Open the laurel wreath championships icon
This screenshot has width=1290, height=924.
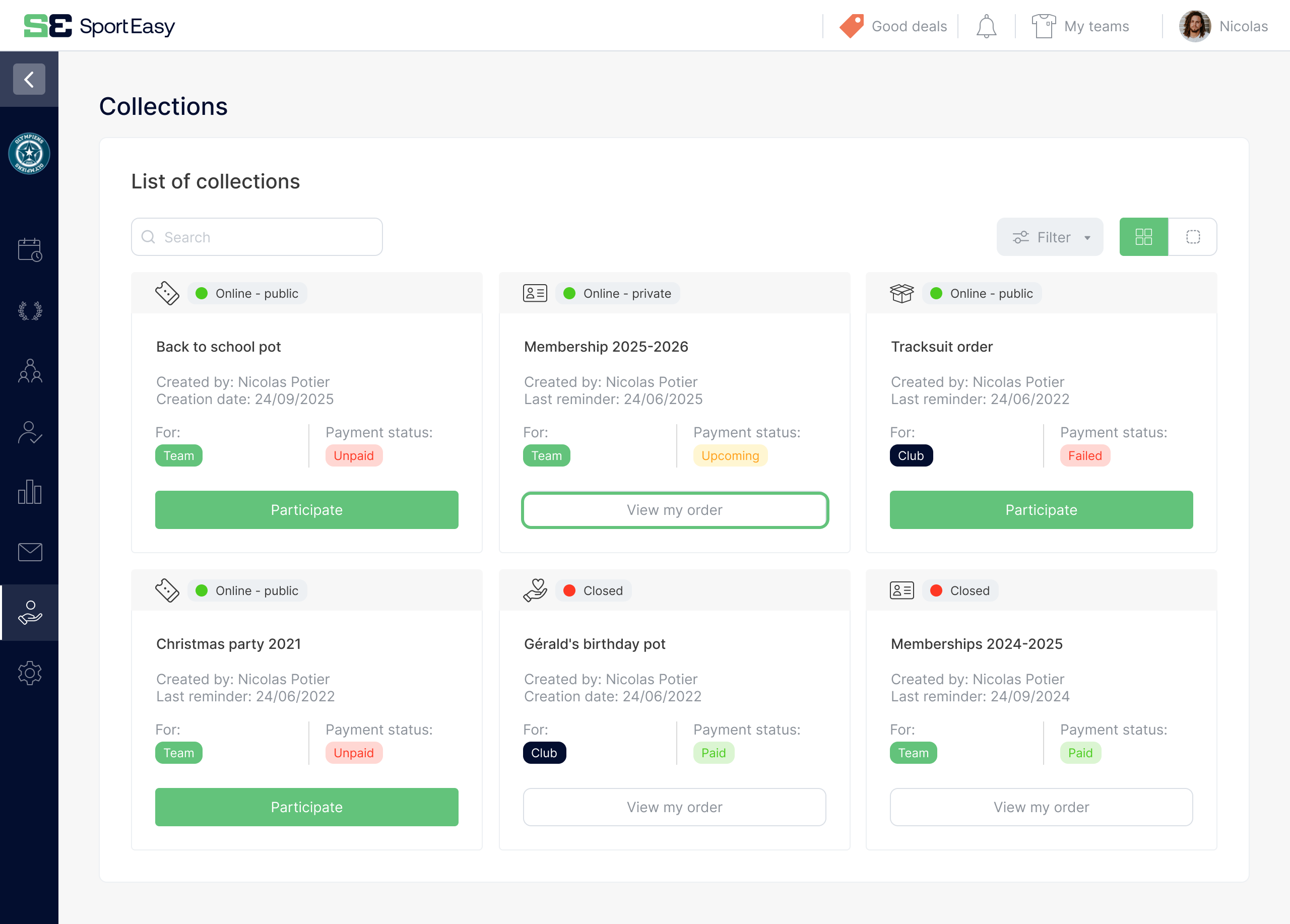[30, 310]
